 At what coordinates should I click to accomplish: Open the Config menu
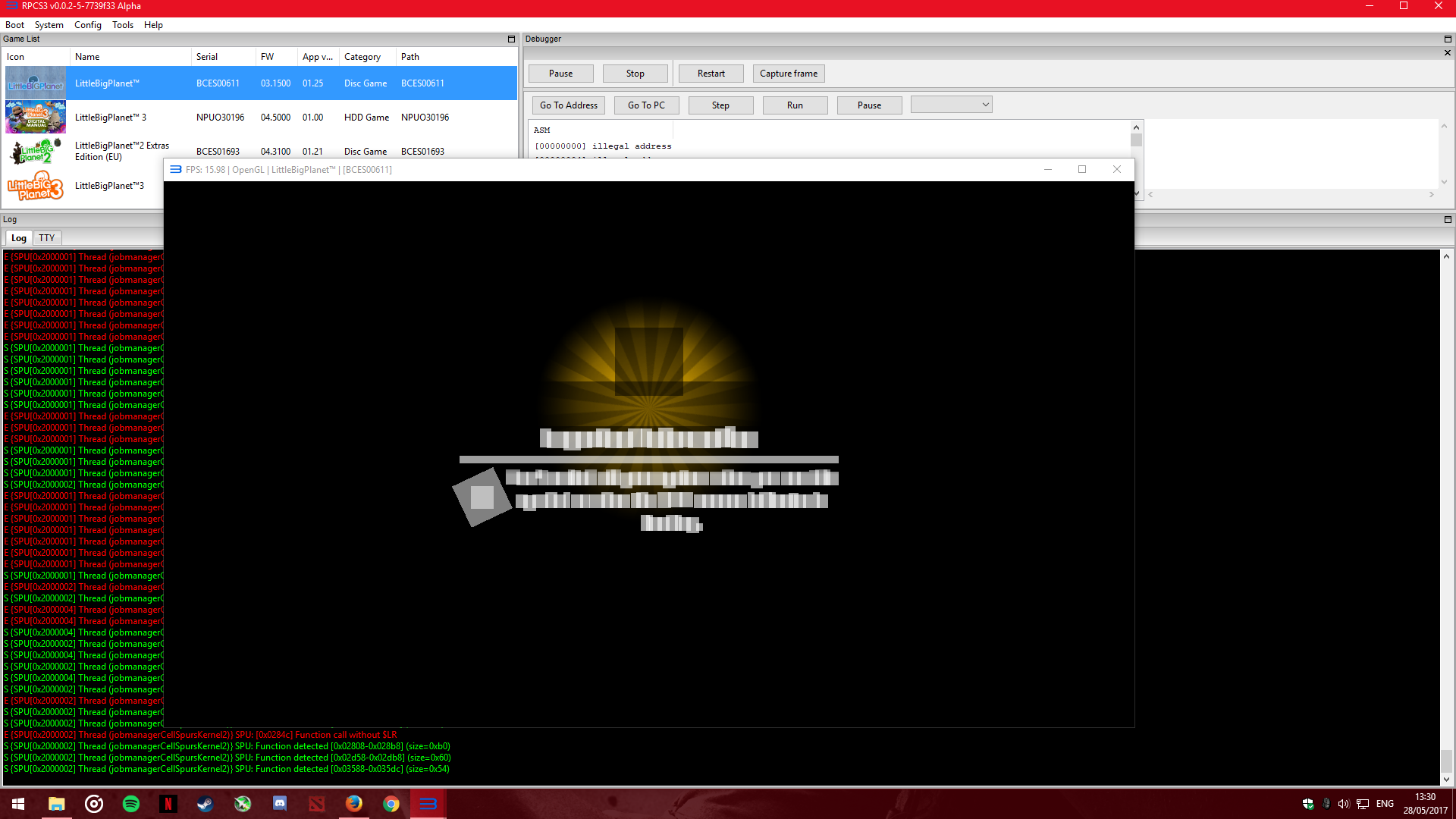[x=87, y=25]
